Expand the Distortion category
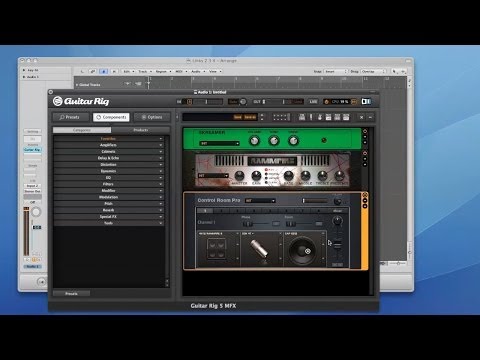Viewport: 480px width, 360px height. pos(109,165)
